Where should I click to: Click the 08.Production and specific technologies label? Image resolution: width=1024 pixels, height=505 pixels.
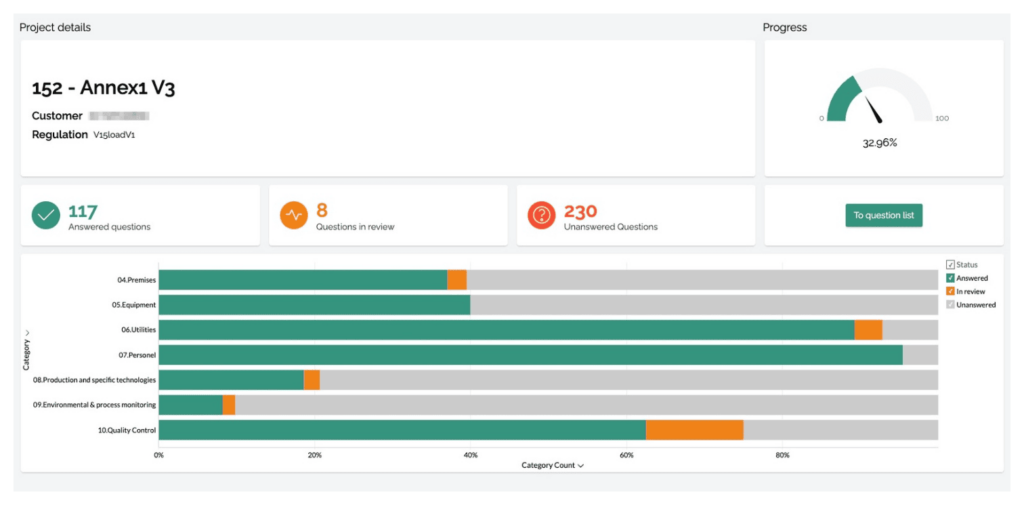pyautogui.click(x=95, y=380)
